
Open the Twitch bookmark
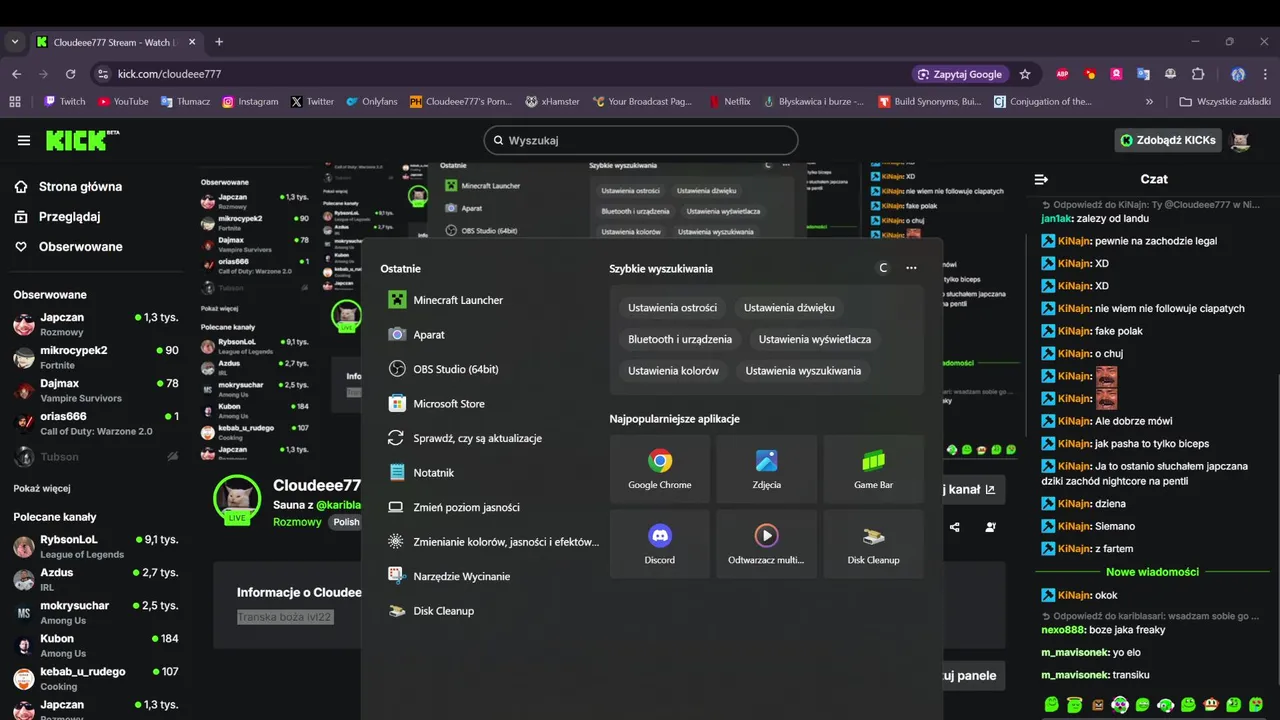coord(65,101)
